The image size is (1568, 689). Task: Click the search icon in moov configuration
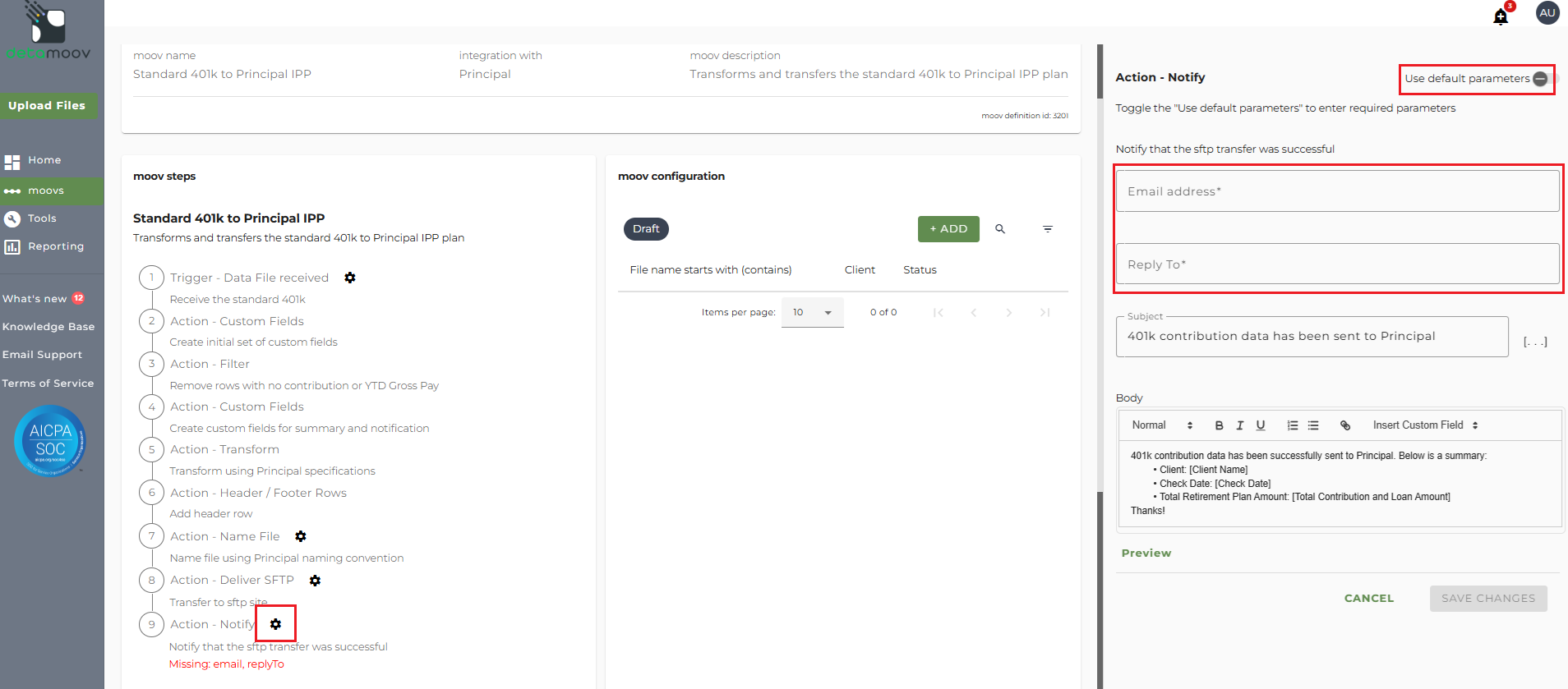coord(1000,229)
